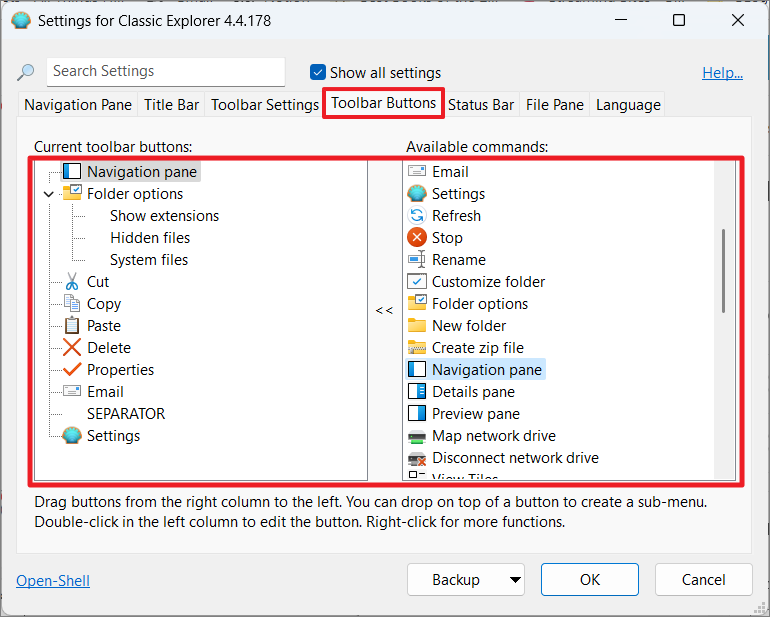This screenshot has height=617, width=770.
Task: Open the Open-Shell link
Action: coord(53,581)
